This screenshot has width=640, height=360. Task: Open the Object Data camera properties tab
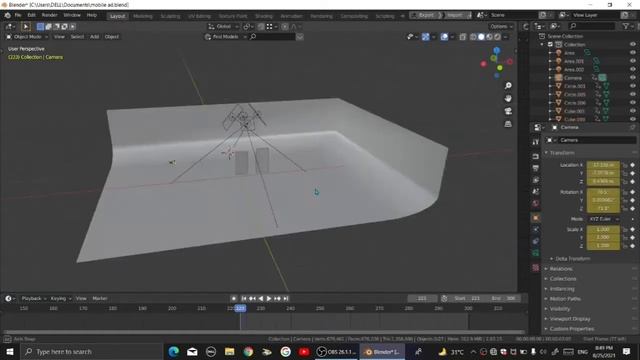pyautogui.click(x=536, y=253)
